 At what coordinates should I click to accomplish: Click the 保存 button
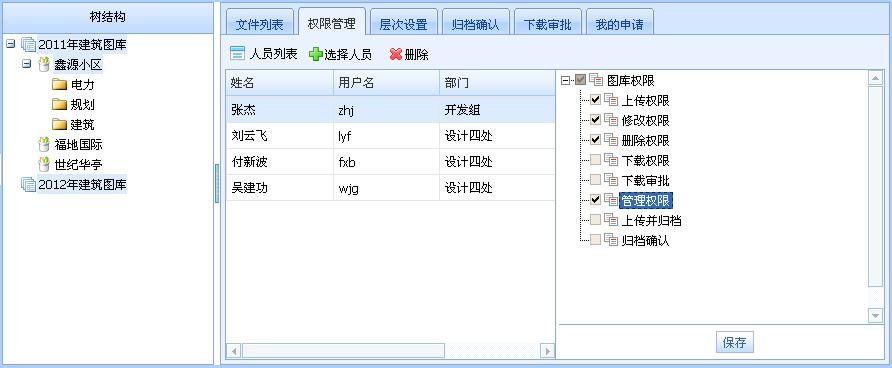(734, 342)
